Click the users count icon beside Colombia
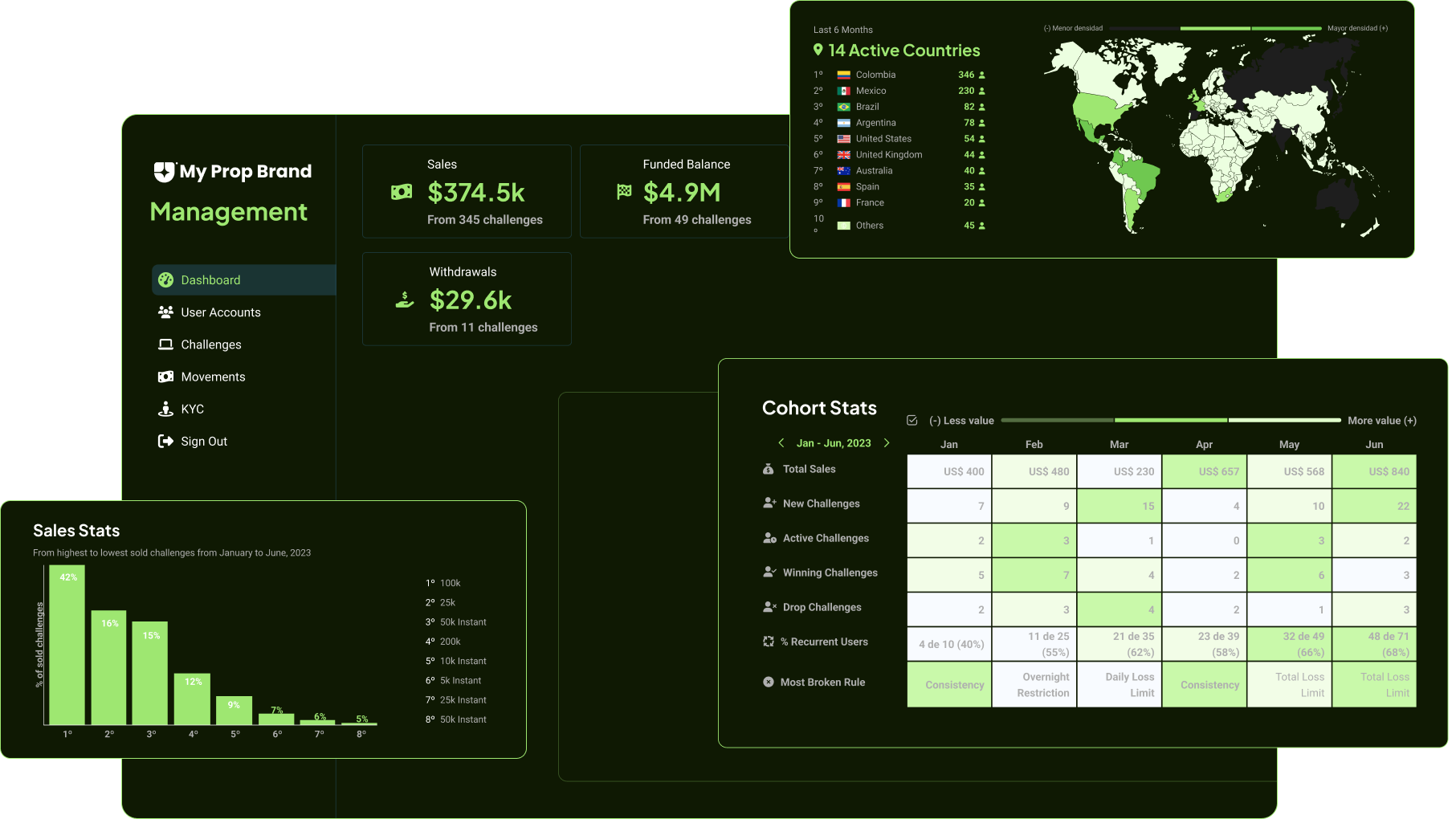The height and width of the screenshot is (819, 1456). point(981,74)
